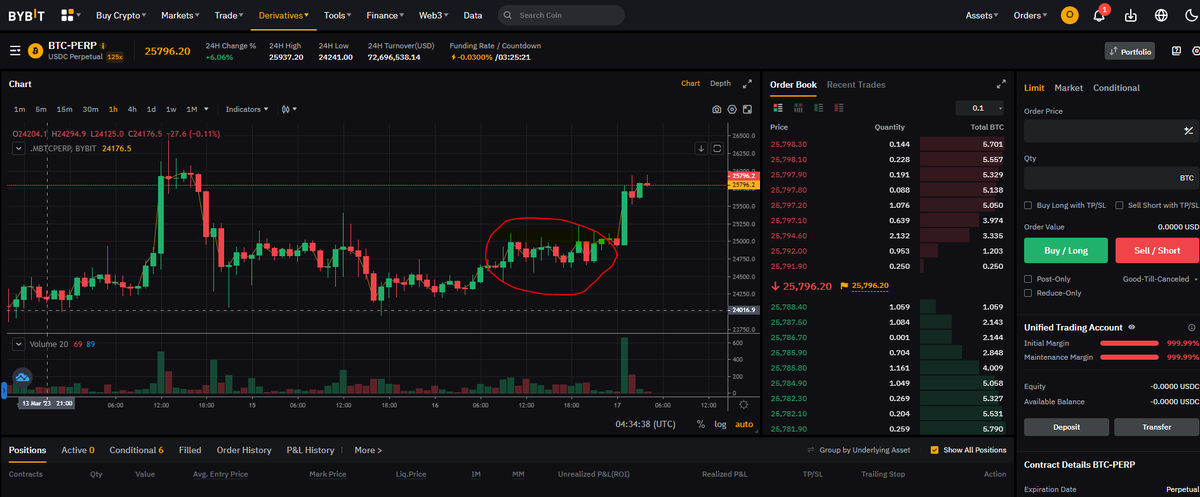
Task: Click the Bybit logo
Action: click(x=27, y=16)
